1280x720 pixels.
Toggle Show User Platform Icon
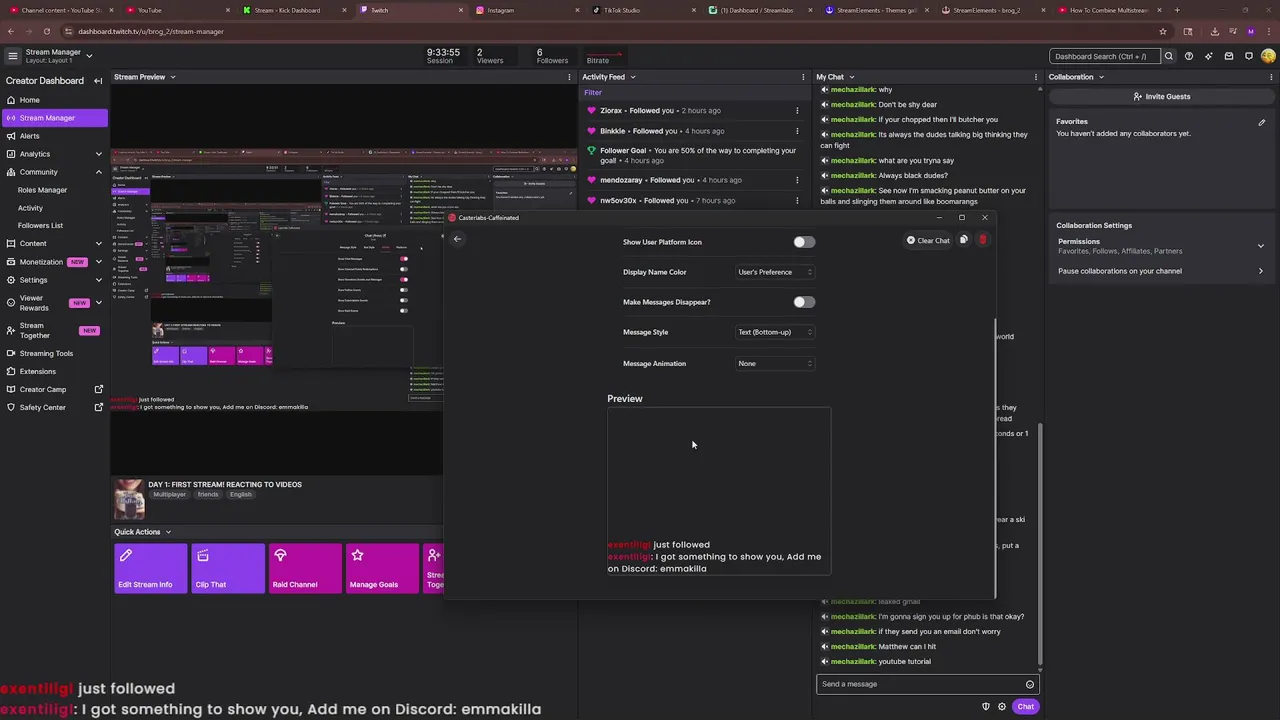804,242
